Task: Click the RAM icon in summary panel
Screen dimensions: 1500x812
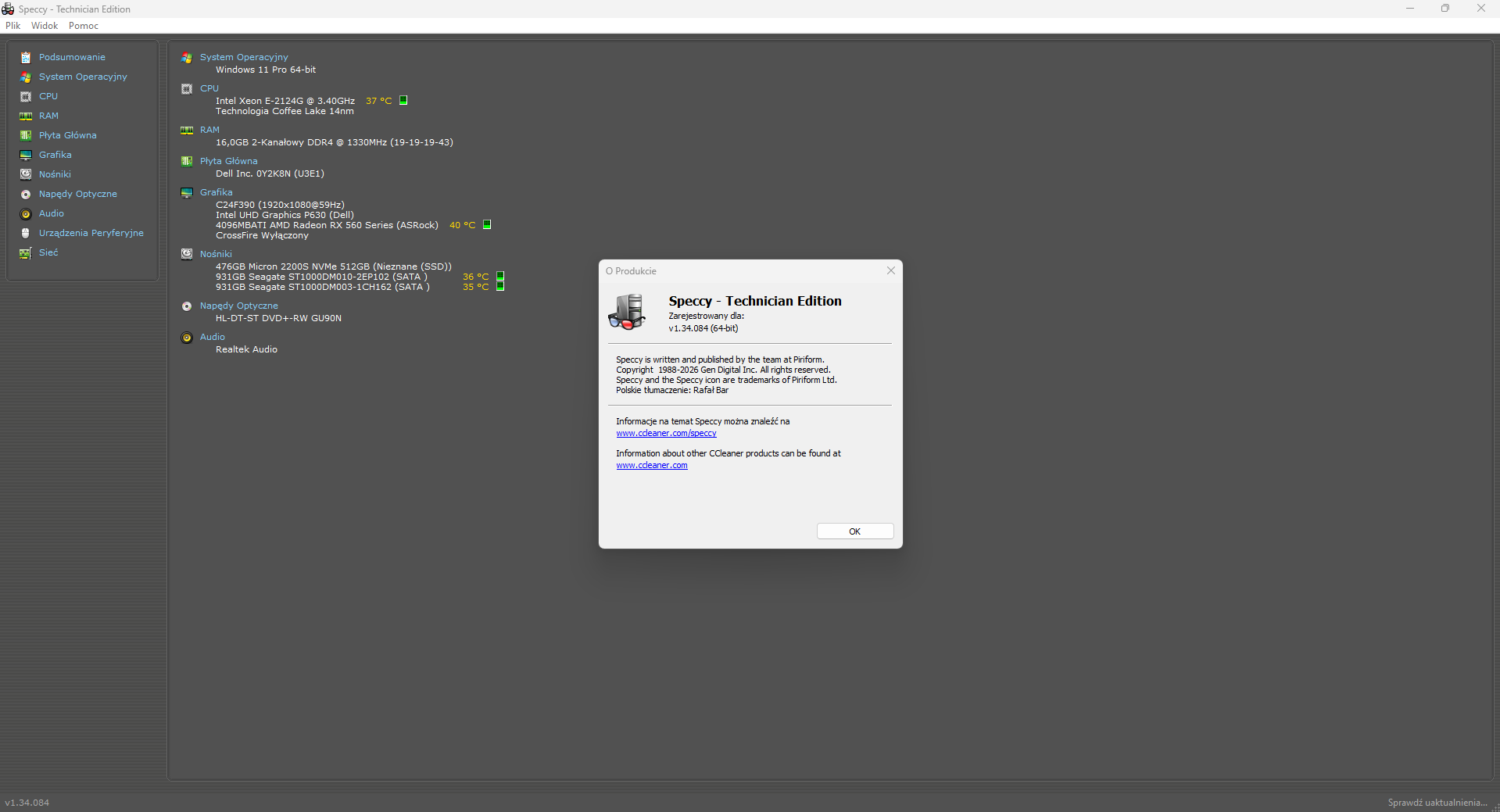Action: [x=187, y=130]
